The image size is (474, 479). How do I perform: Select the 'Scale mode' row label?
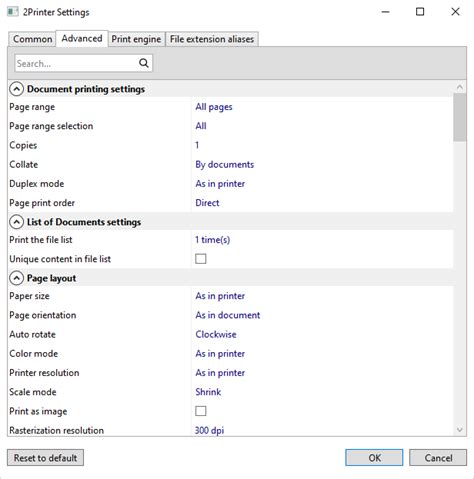(x=33, y=392)
